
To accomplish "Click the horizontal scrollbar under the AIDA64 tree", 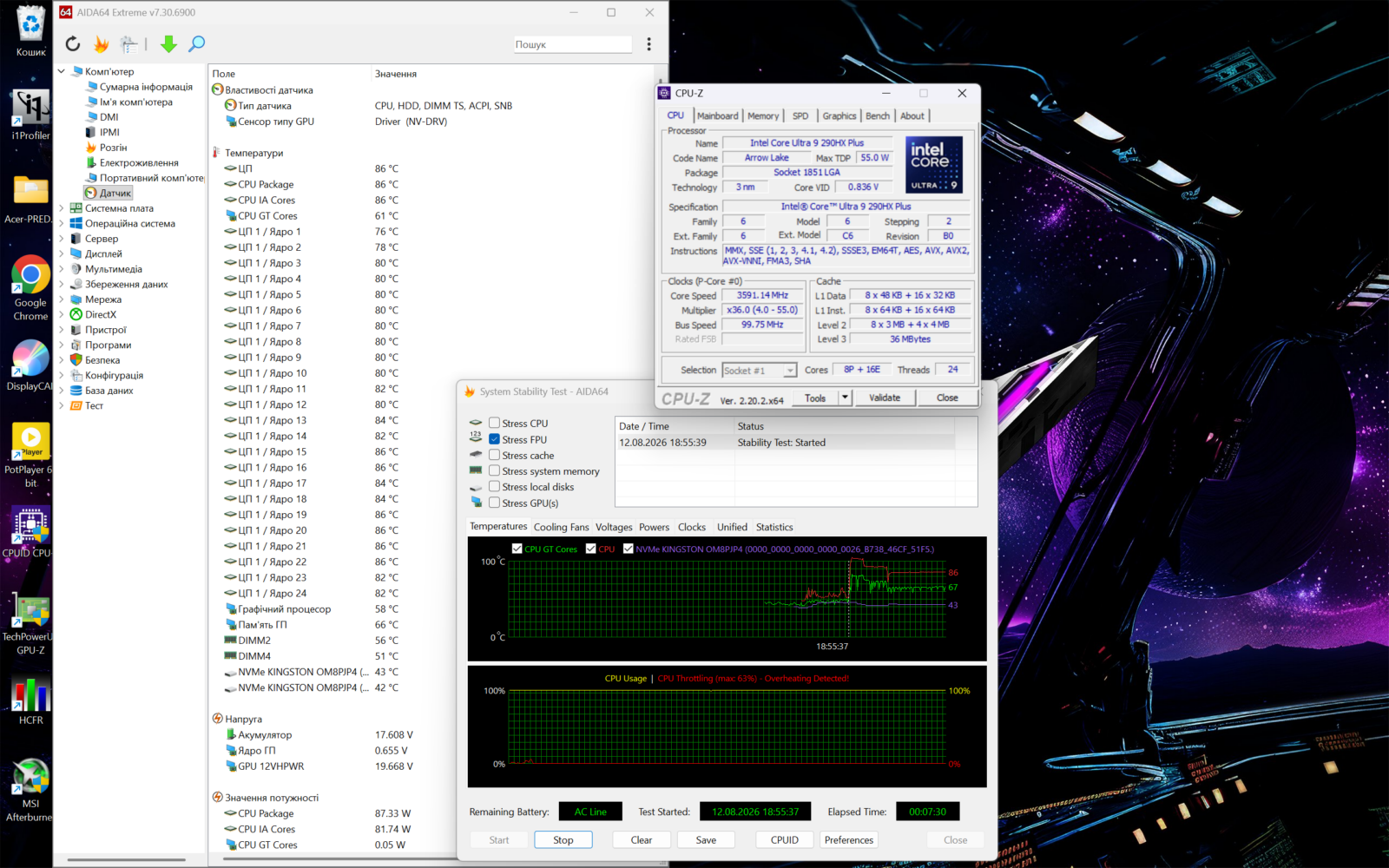I will (127, 860).
